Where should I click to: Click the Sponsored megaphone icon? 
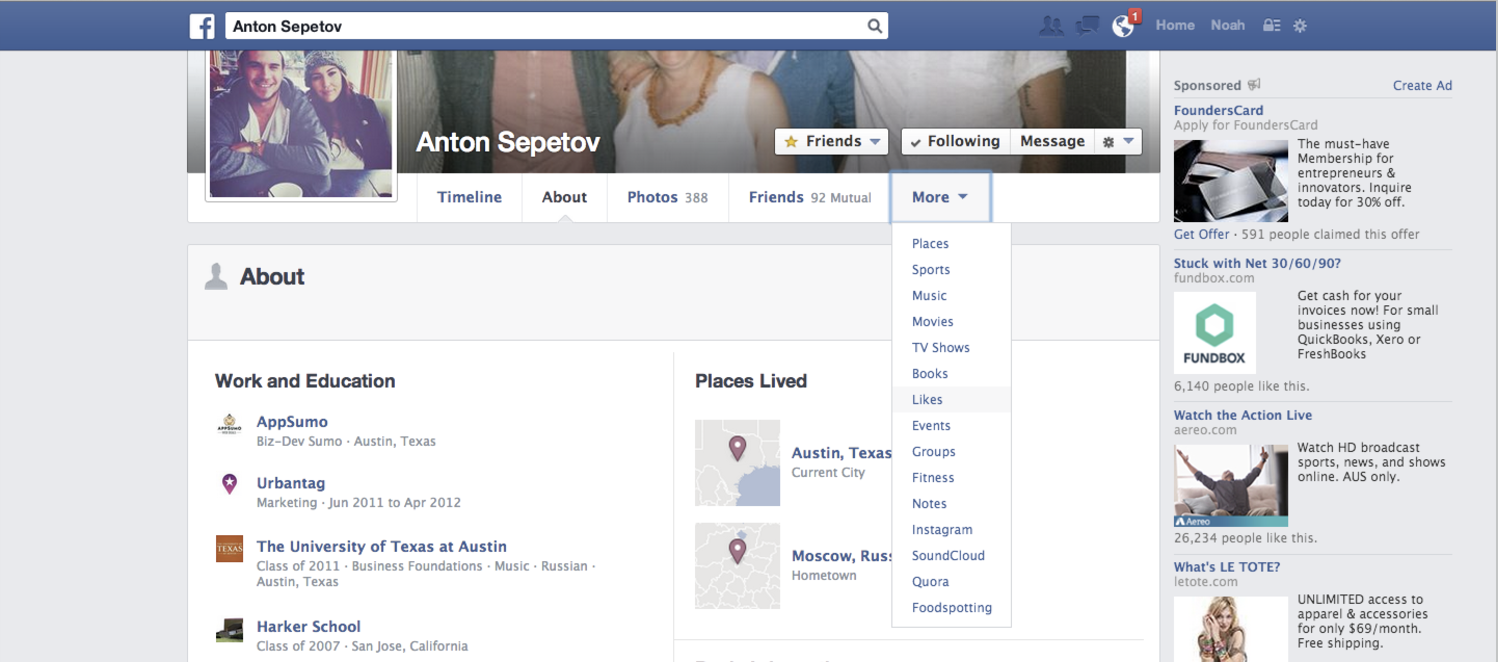coord(1254,85)
